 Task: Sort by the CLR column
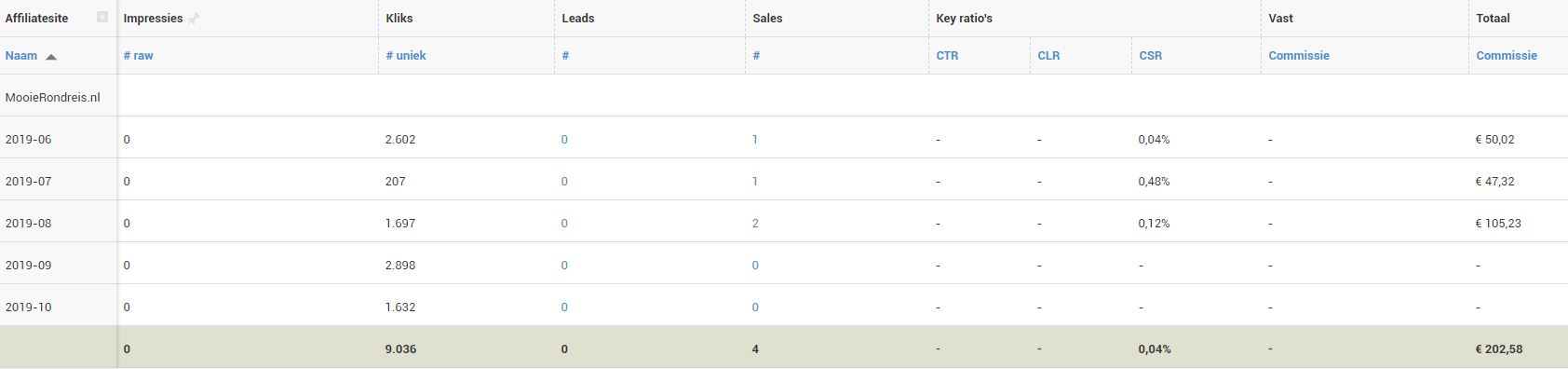[x=1048, y=56]
